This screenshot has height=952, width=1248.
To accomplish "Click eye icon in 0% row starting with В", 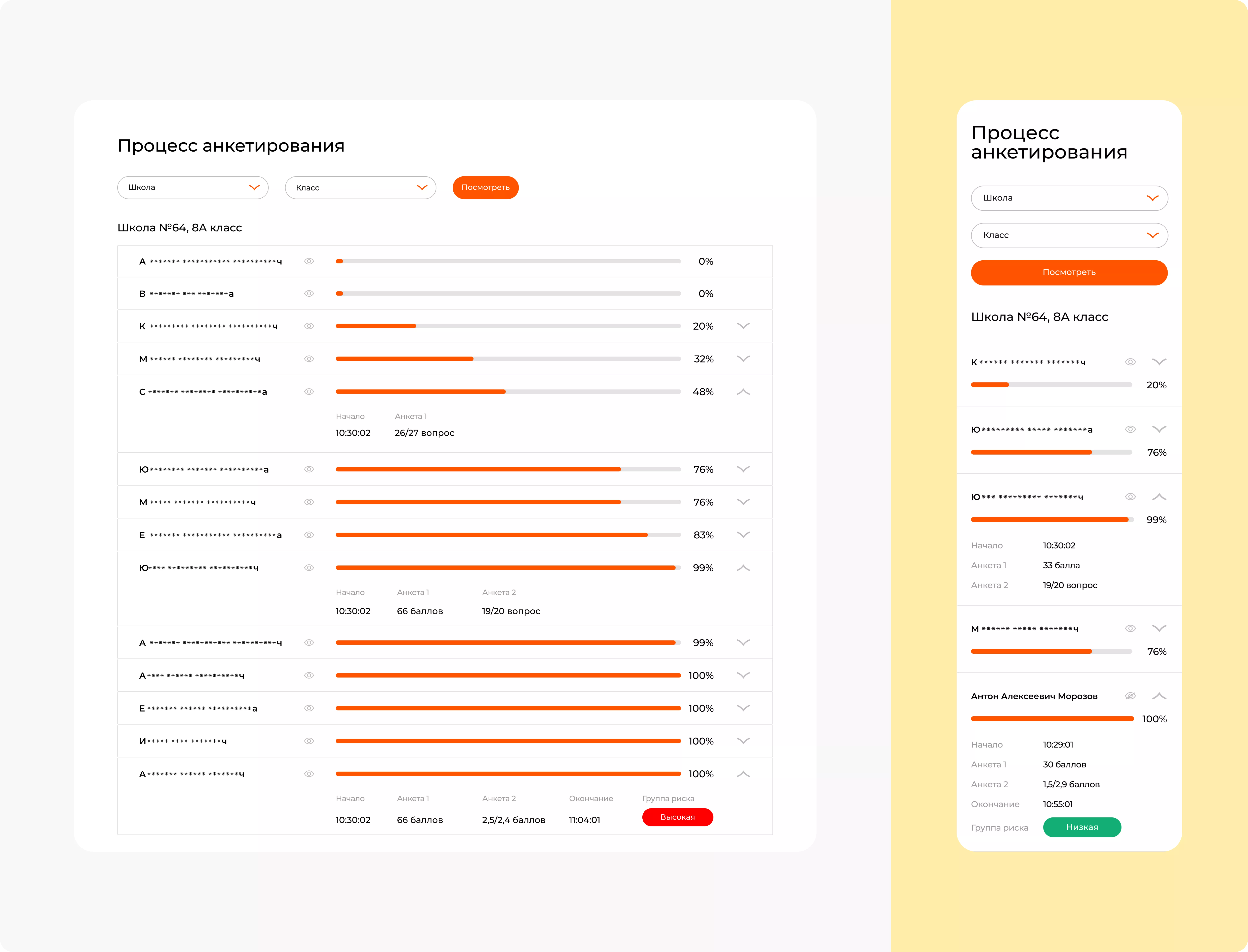I will point(309,294).
